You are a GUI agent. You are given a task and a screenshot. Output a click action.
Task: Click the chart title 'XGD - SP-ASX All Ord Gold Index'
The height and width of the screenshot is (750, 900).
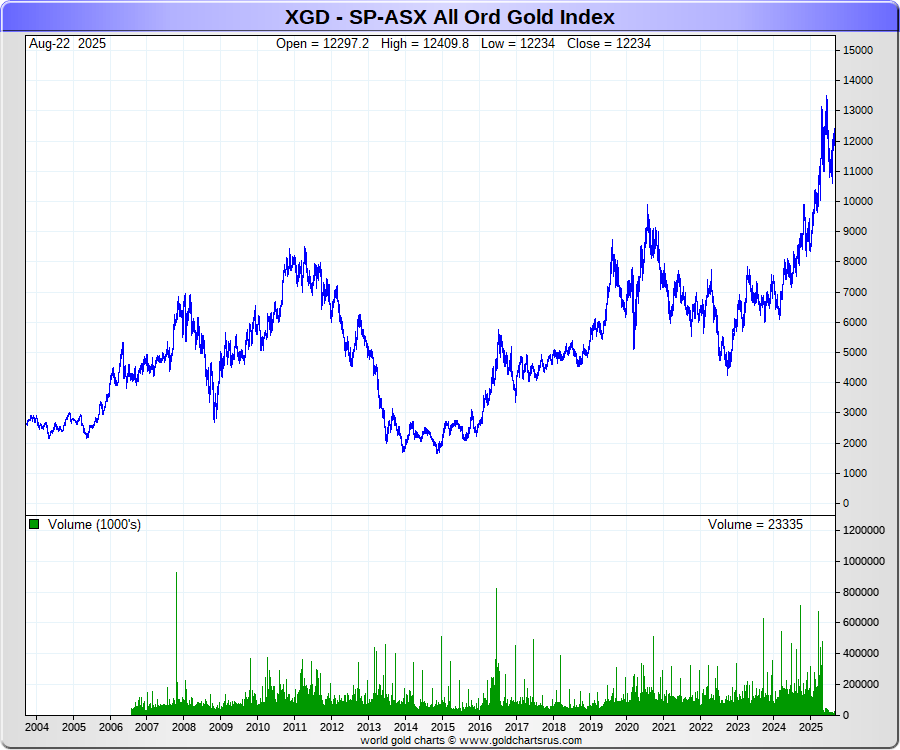pyautogui.click(x=449, y=17)
